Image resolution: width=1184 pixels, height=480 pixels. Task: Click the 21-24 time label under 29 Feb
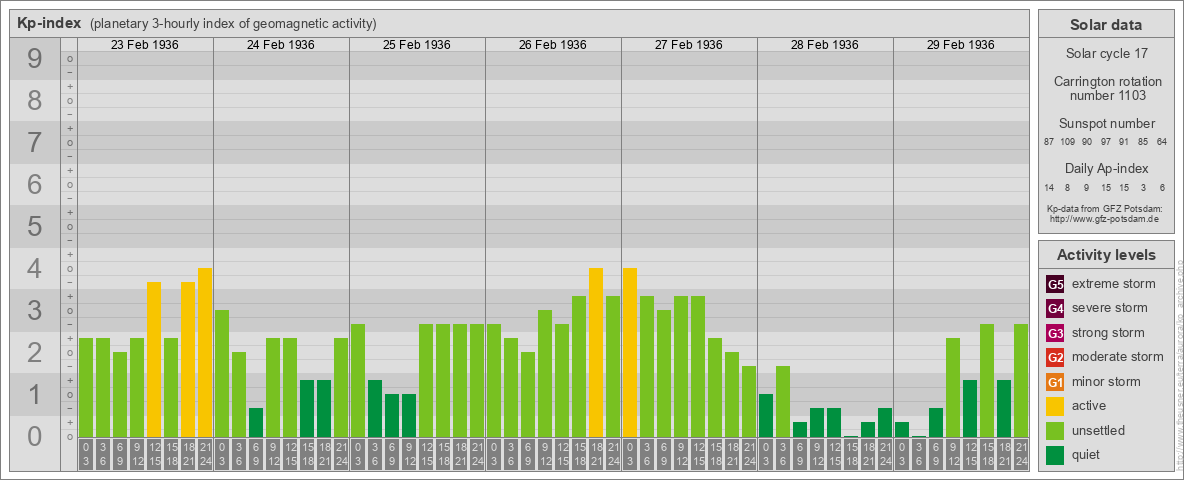pos(1021,454)
